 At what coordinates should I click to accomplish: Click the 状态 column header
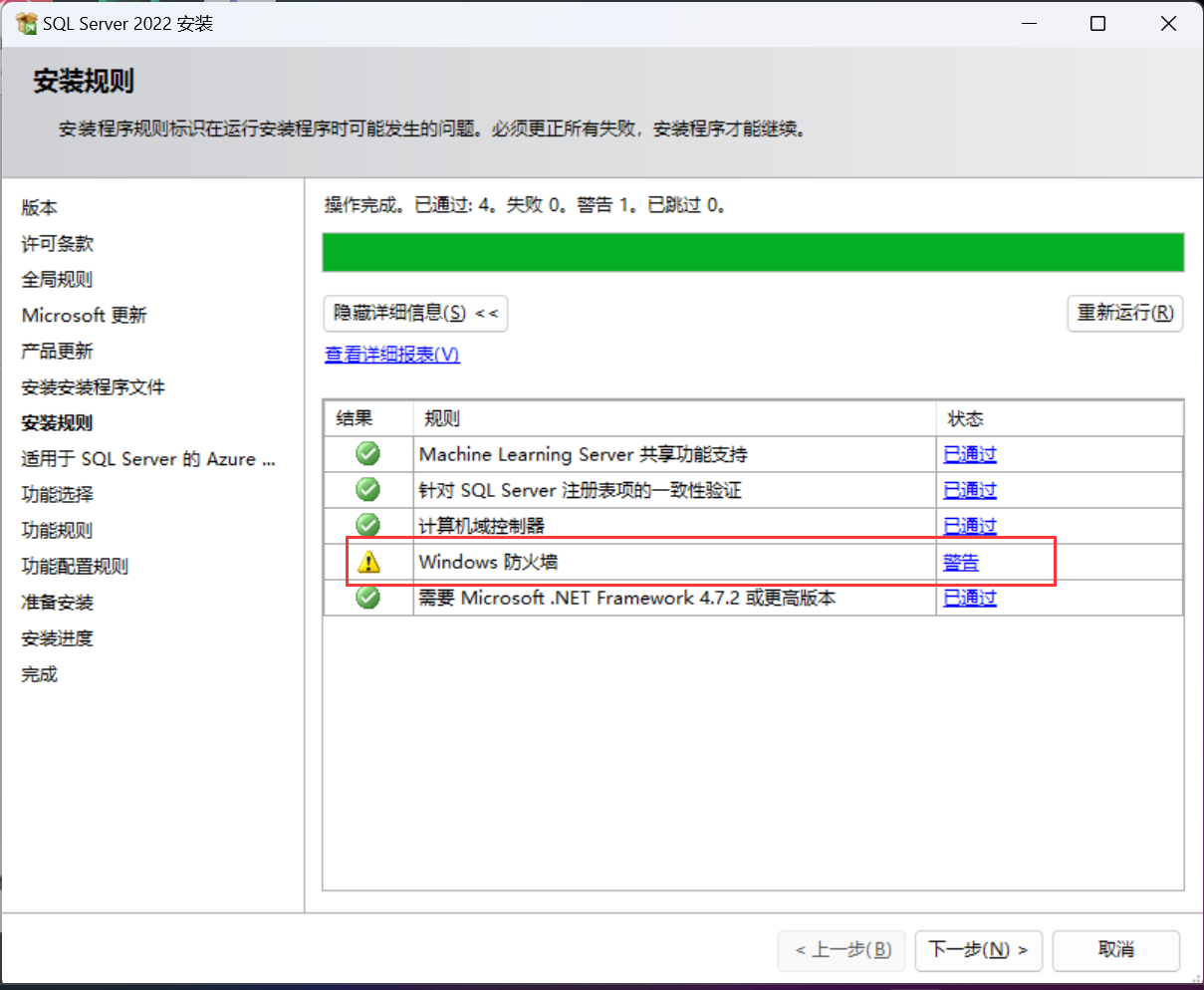[1060, 418]
